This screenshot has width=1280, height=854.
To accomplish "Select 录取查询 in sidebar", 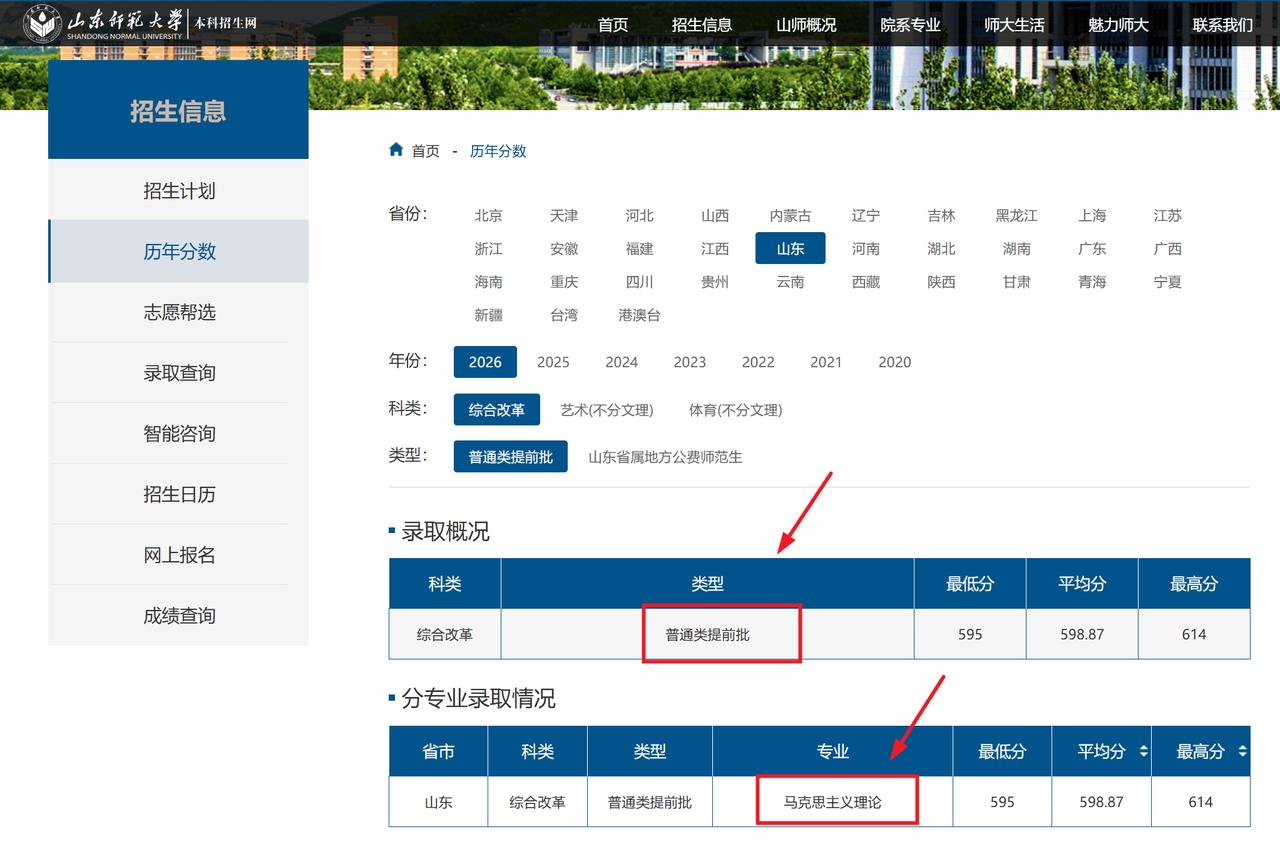I will 179,372.
